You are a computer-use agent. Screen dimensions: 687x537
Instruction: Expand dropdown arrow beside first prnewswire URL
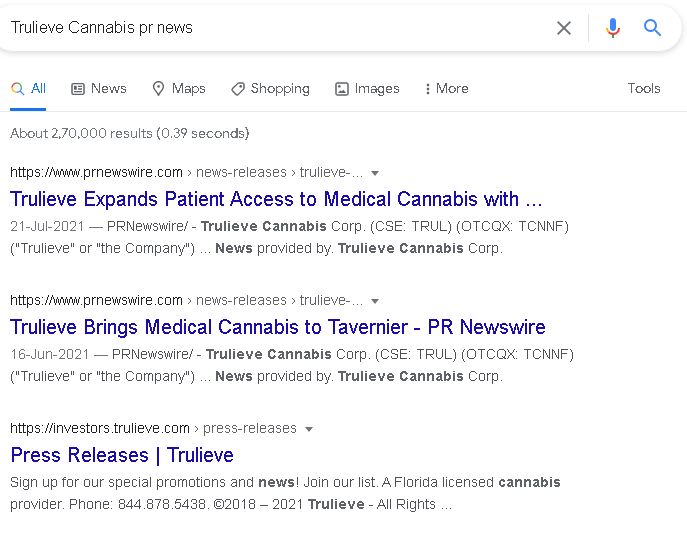point(375,173)
